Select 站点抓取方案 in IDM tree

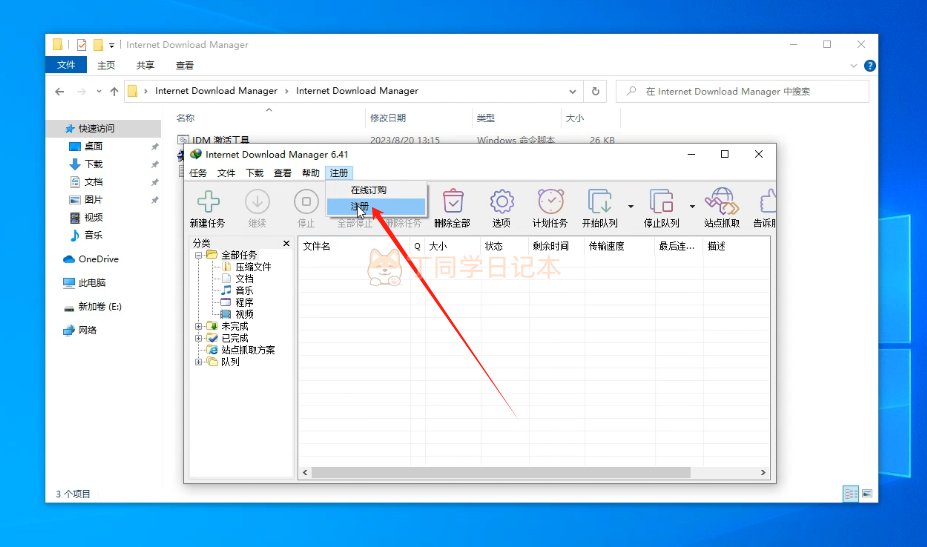click(248, 349)
